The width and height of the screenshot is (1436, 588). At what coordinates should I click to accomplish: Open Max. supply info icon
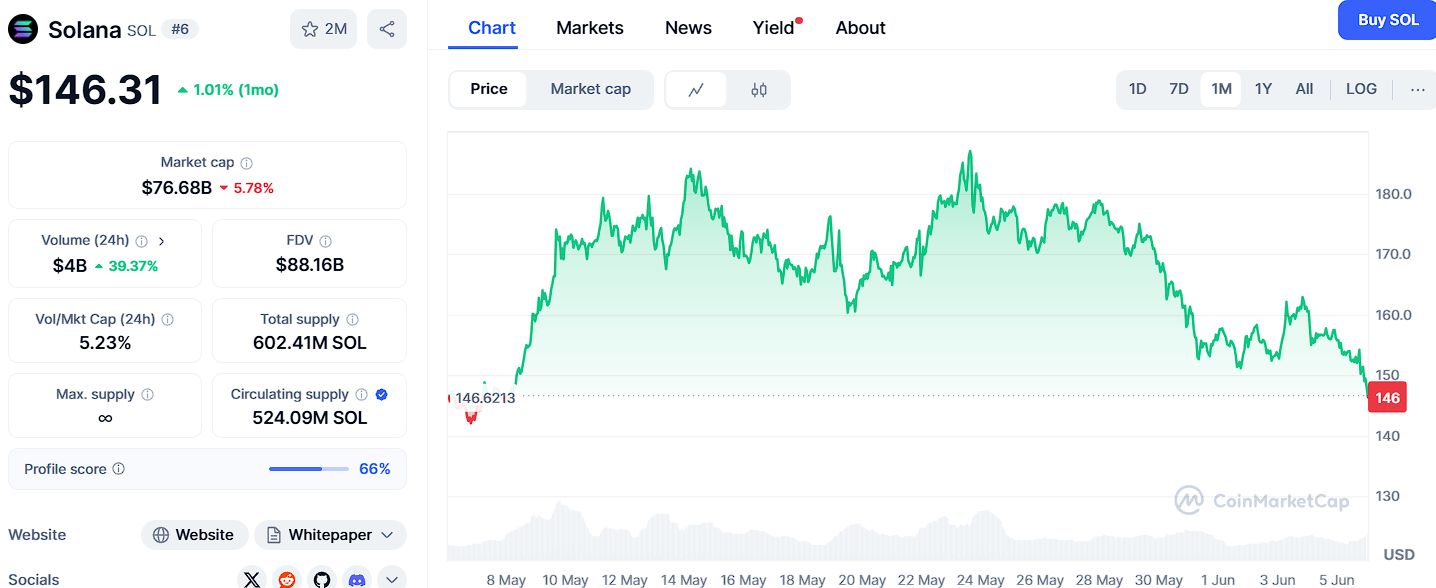coord(148,395)
